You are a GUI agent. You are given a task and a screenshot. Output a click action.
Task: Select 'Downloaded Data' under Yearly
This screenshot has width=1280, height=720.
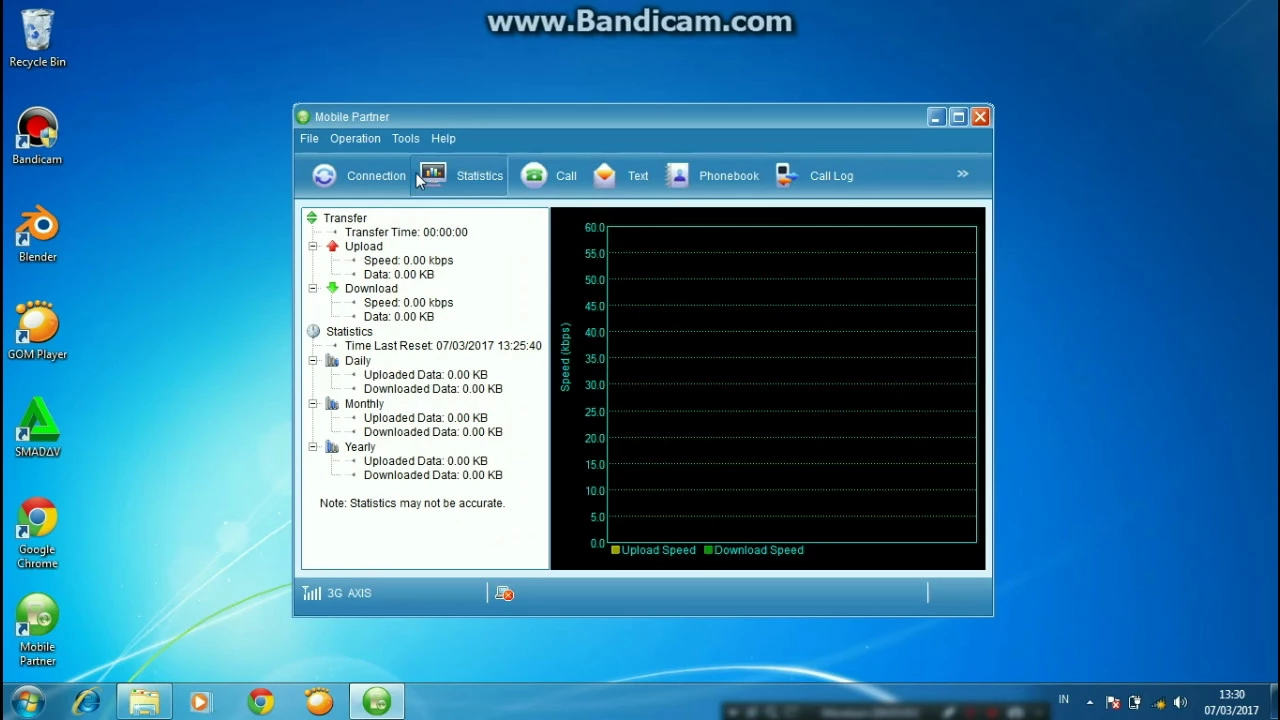[x=433, y=475]
